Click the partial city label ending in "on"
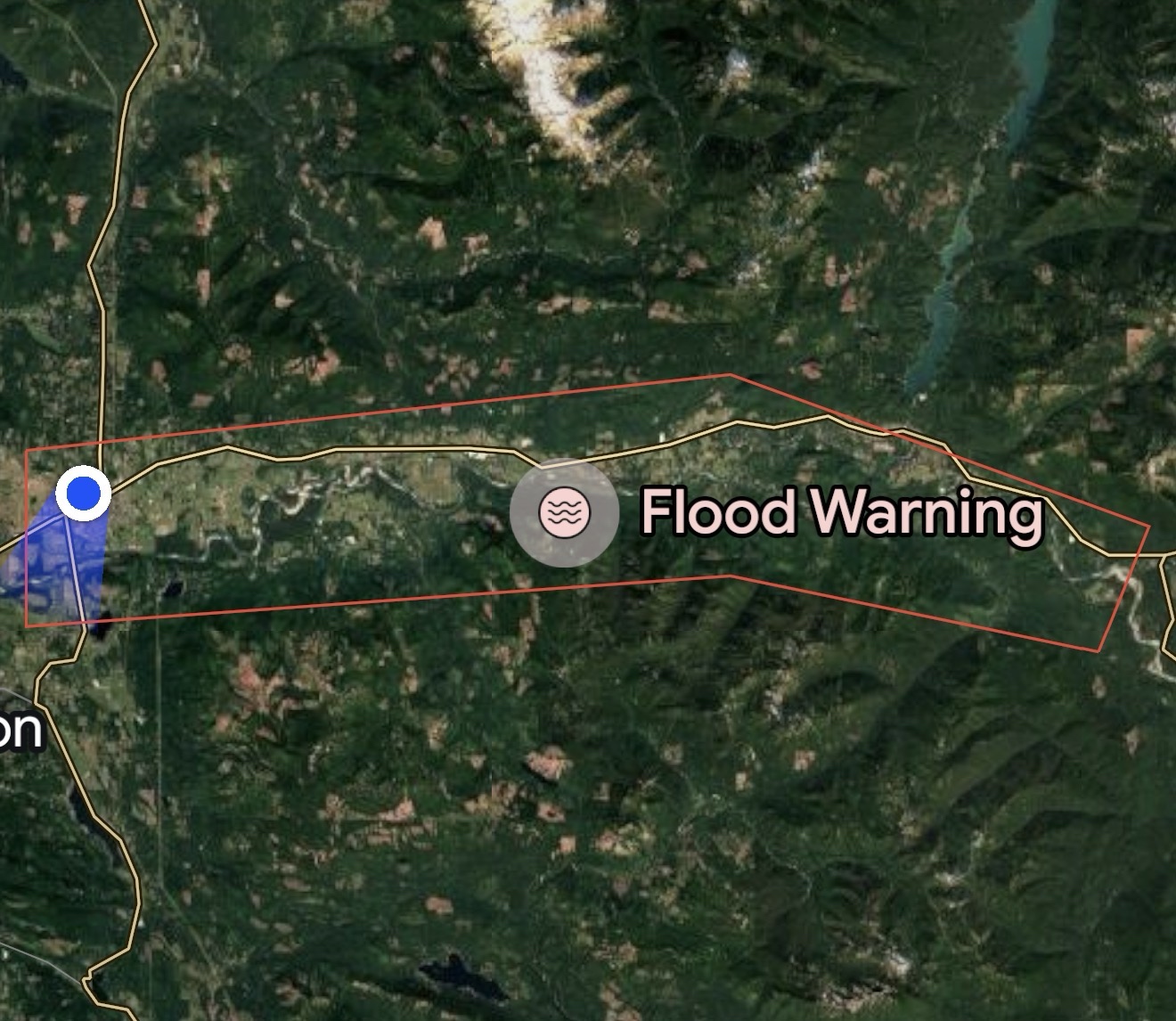Viewport: 1176px width, 1021px height. (x=20, y=729)
